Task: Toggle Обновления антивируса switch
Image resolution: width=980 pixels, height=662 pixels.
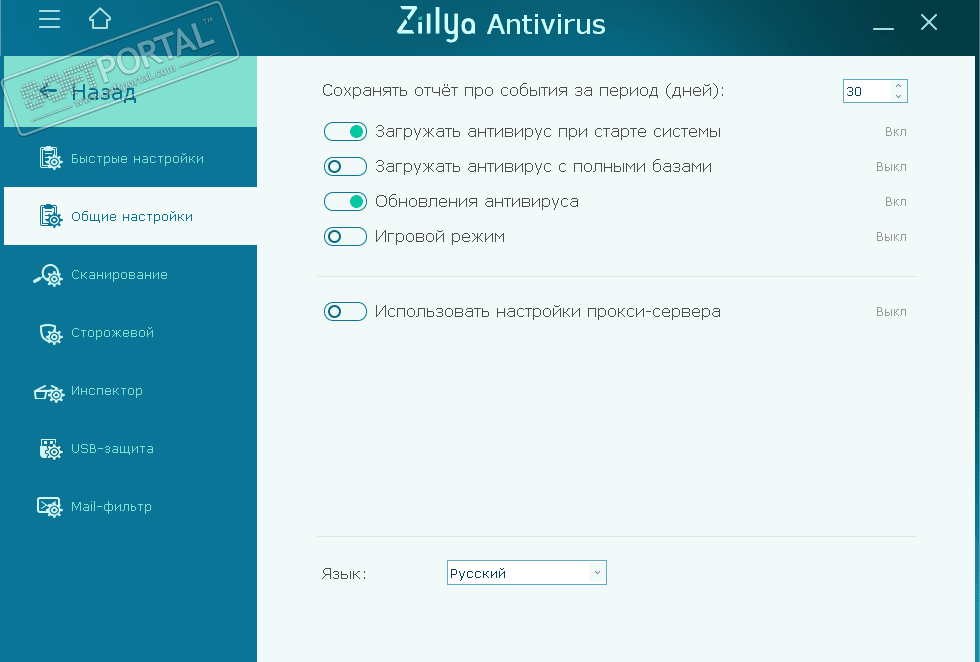Action: coord(345,201)
